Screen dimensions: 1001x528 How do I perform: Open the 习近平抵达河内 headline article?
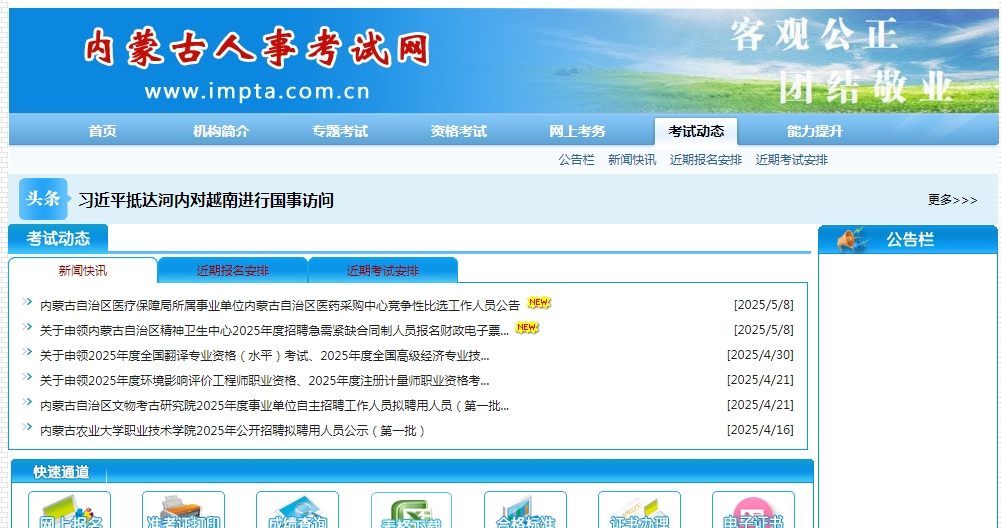coord(206,200)
